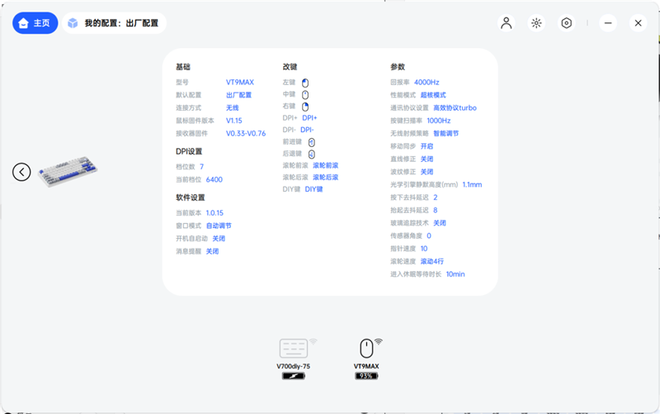This screenshot has height=414, width=660.
Task: Change 休眠等待时长 value 10min
Action: pos(455,273)
